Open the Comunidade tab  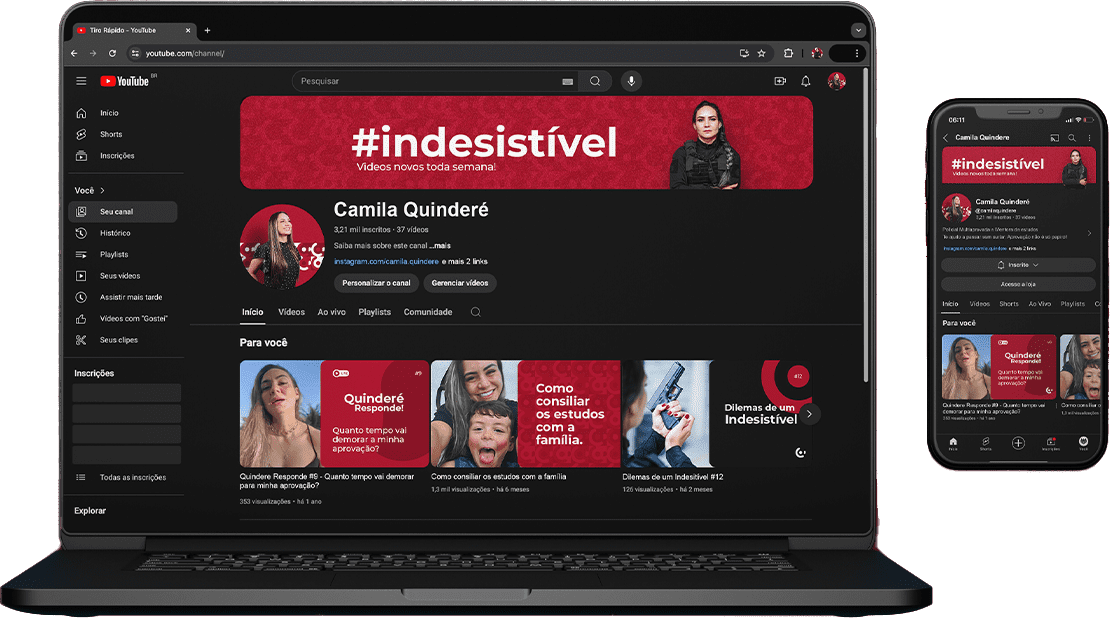tap(428, 312)
